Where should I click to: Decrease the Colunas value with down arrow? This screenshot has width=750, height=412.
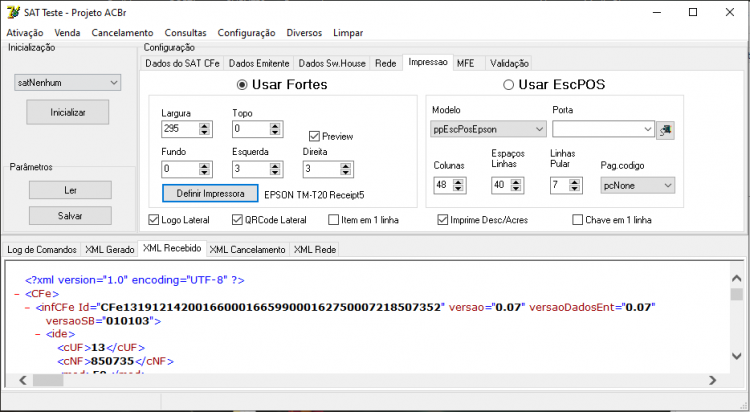click(458, 189)
